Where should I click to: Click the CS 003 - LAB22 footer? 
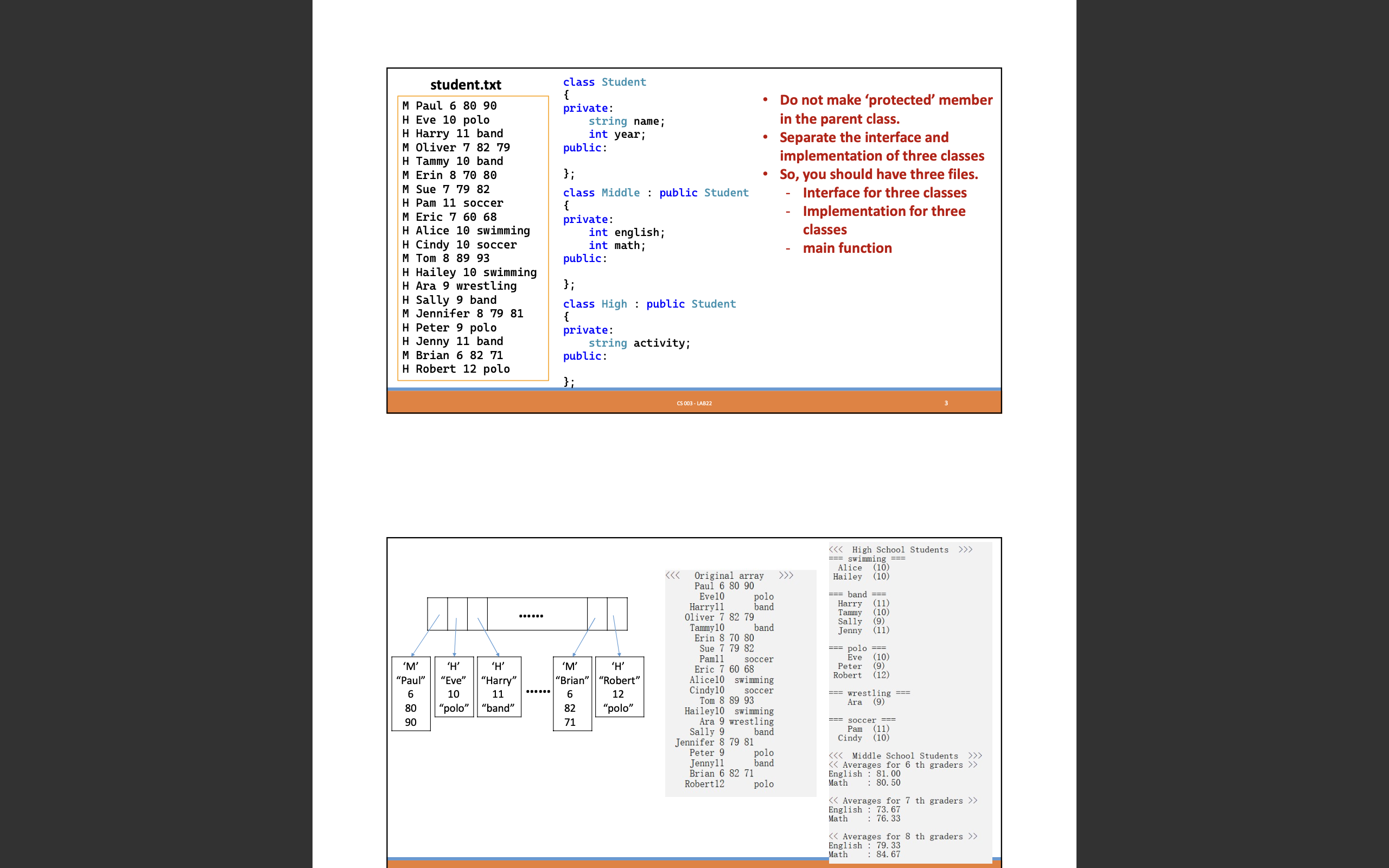[x=694, y=403]
